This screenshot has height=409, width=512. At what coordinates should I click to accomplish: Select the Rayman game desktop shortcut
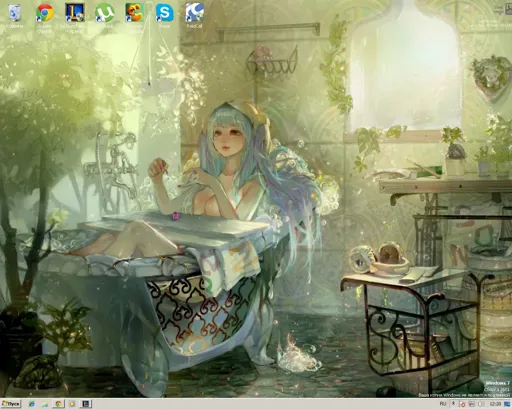(135, 13)
